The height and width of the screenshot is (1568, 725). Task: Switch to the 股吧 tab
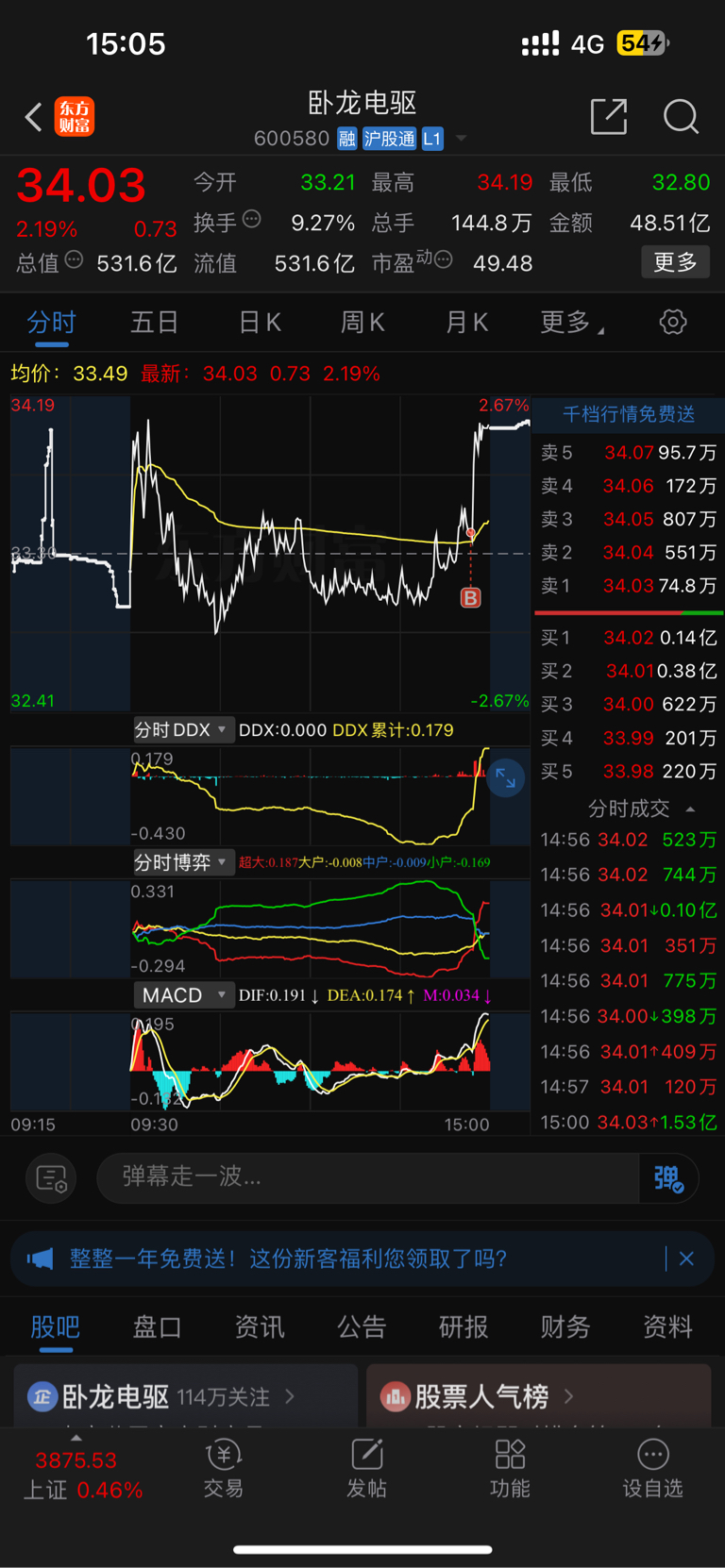click(x=55, y=1326)
